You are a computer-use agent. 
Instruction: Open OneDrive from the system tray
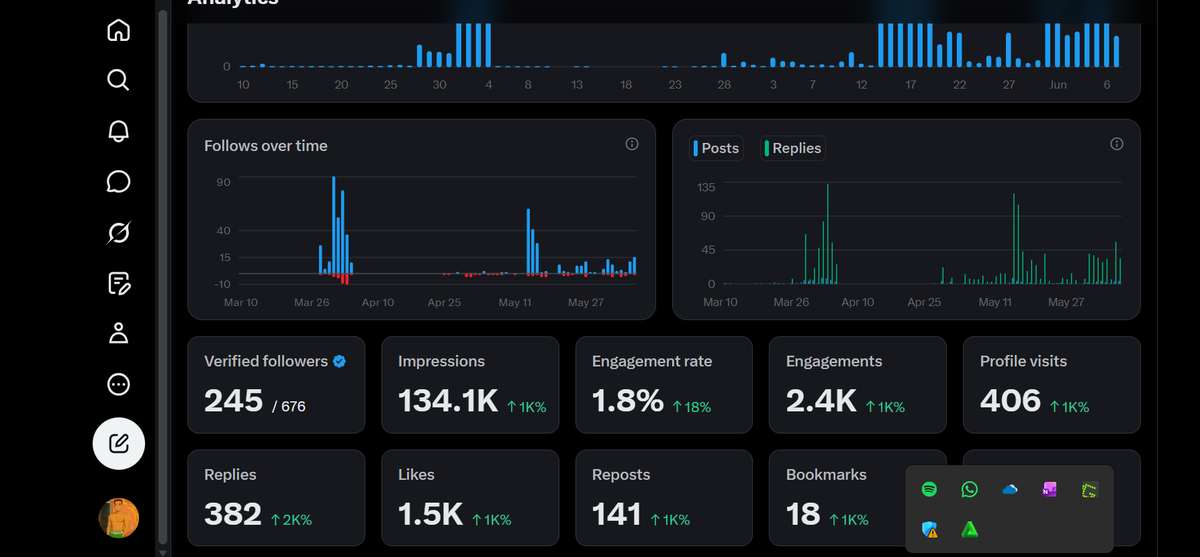coord(1009,489)
